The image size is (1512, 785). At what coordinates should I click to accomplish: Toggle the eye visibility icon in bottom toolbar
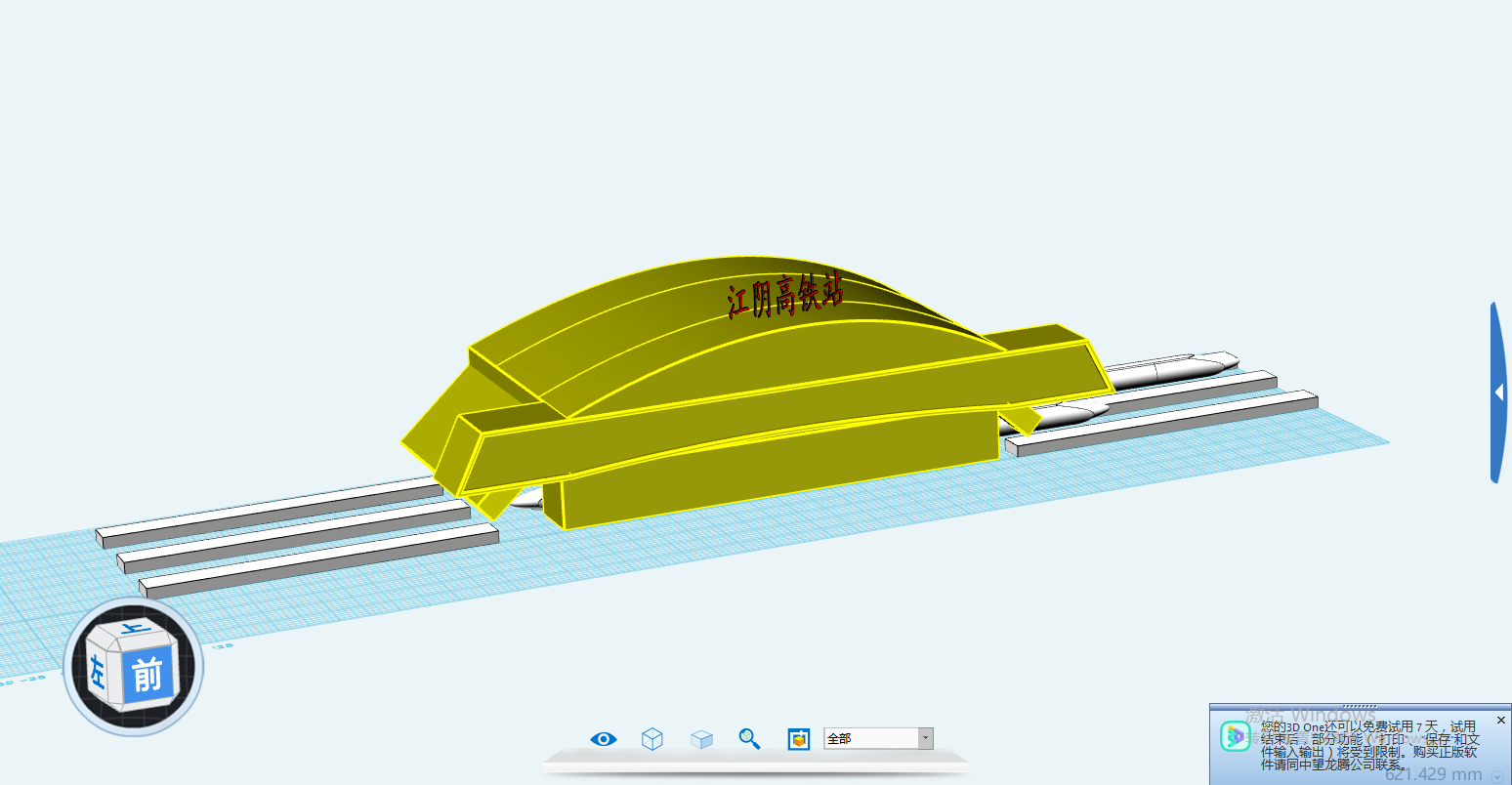pos(604,739)
